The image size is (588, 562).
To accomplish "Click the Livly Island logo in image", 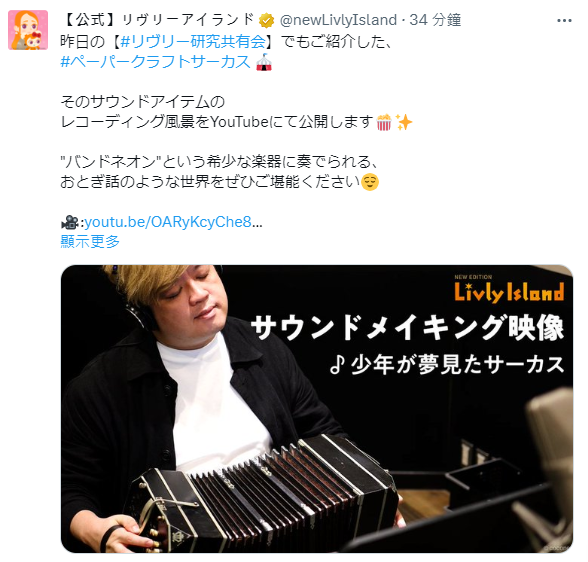I will click(x=509, y=290).
